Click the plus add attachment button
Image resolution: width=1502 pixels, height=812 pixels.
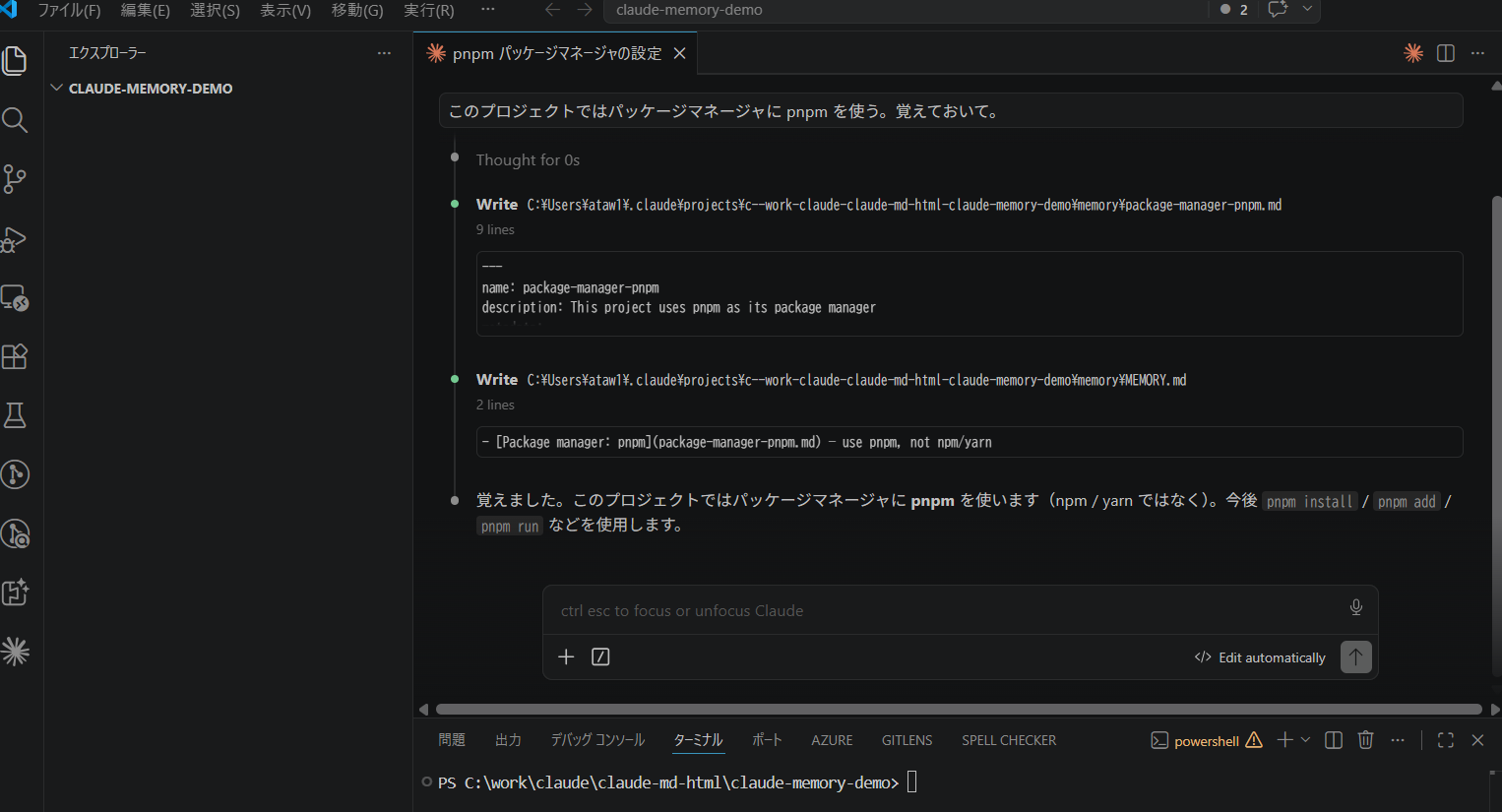(566, 656)
